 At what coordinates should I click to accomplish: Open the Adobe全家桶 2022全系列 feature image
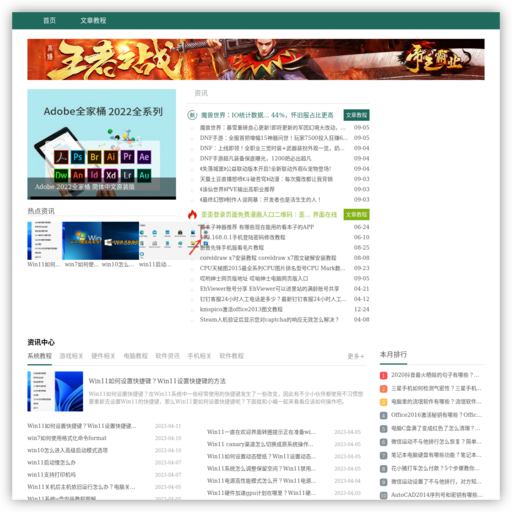[x=102, y=144]
